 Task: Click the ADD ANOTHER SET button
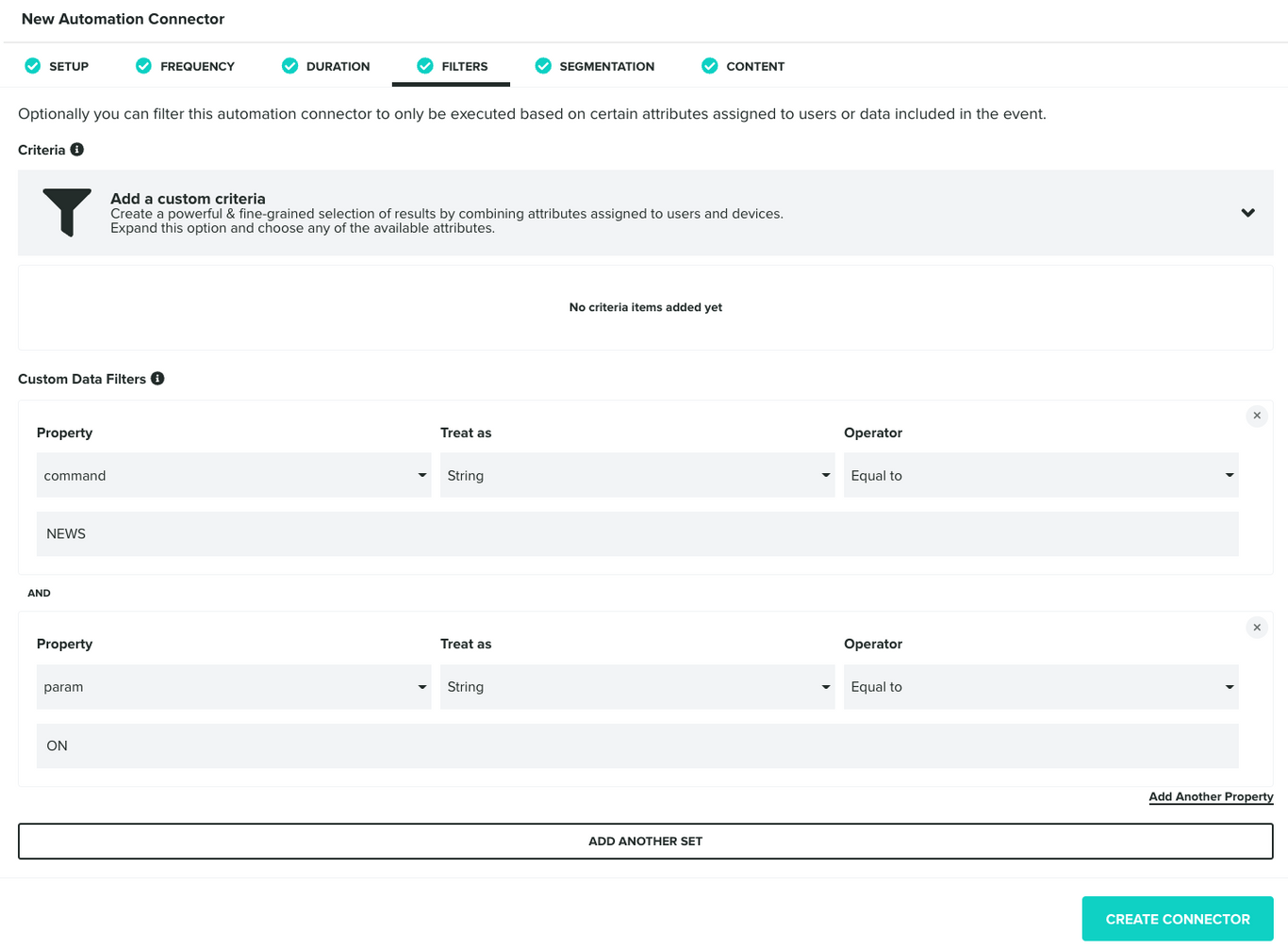(645, 841)
